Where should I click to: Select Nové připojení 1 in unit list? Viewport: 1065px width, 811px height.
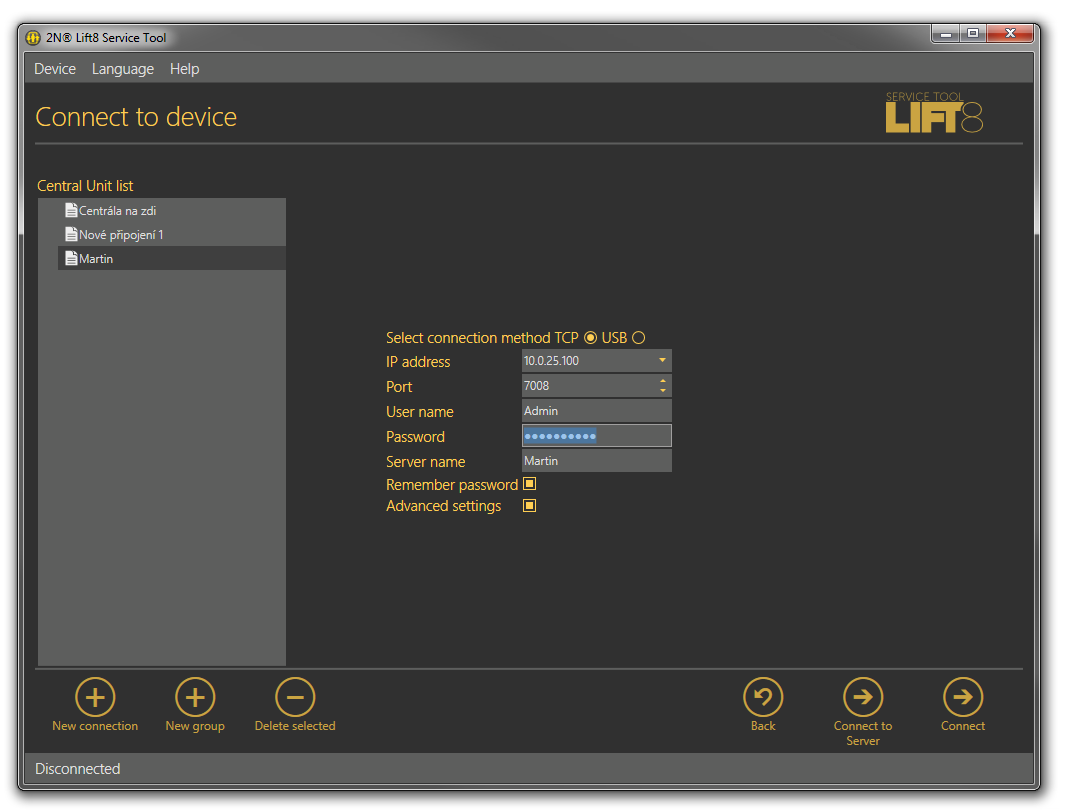(x=121, y=235)
